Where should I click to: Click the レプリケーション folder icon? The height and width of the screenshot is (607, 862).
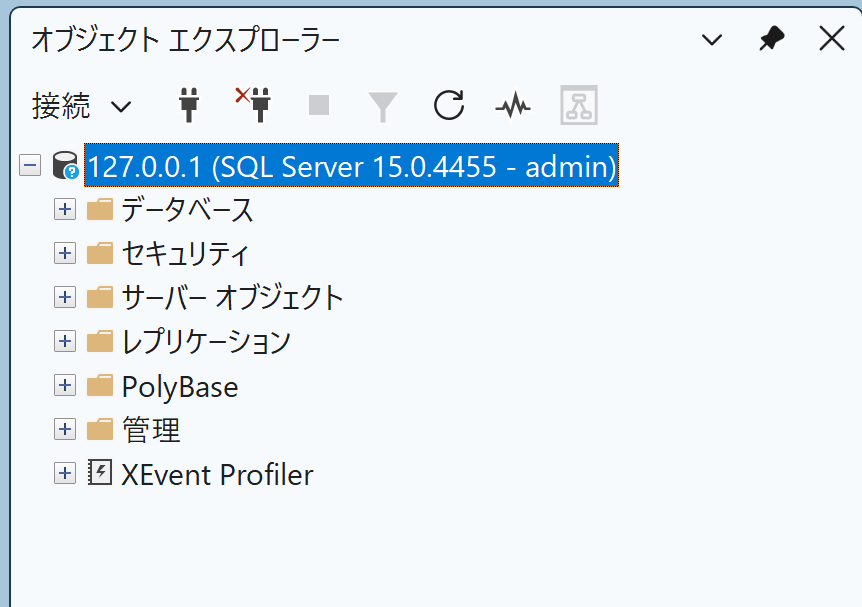[100, 341]
